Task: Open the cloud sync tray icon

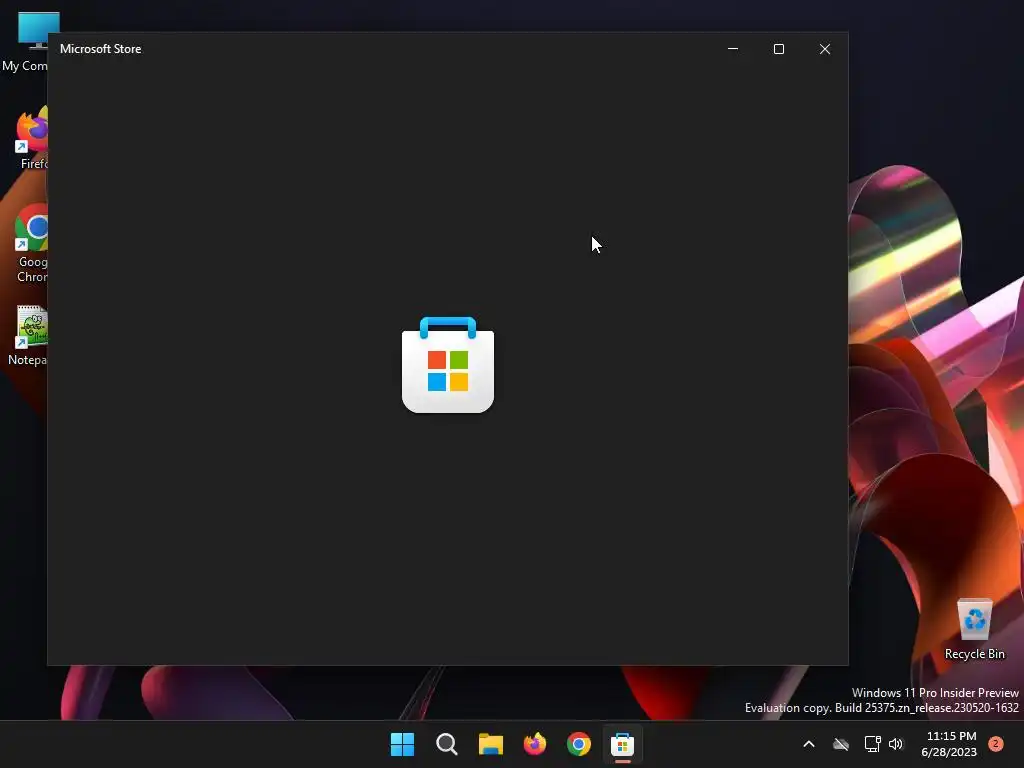Action: 841,744
